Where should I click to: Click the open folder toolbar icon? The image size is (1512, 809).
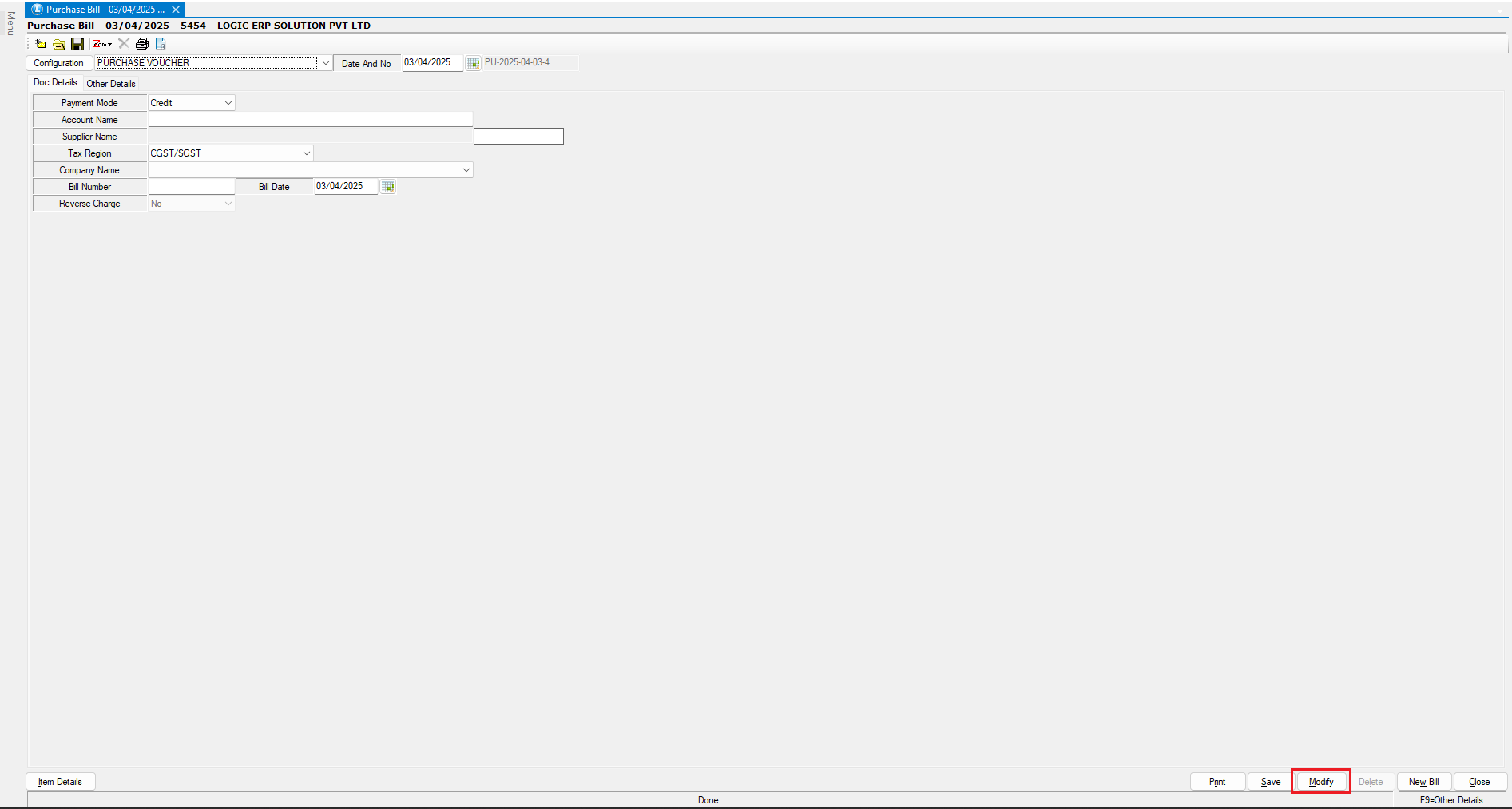[59, 44]
